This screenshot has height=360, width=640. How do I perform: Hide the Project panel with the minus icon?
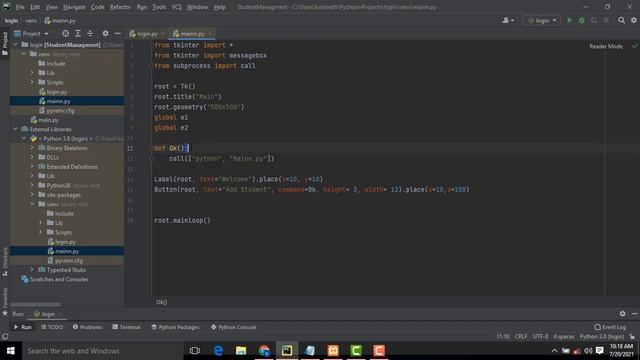[118, 33]
